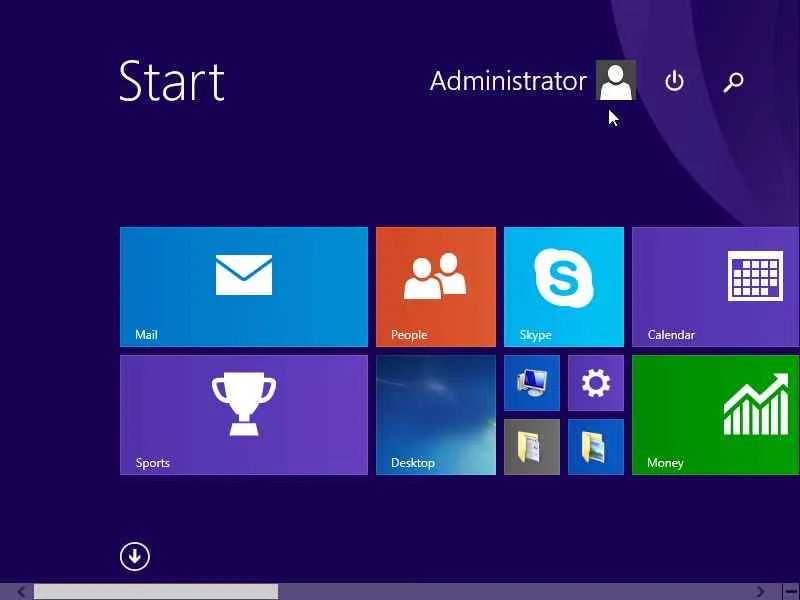Click the Administrator user name
This screenshot has height=600, width=800.
[x=508, y=81]
